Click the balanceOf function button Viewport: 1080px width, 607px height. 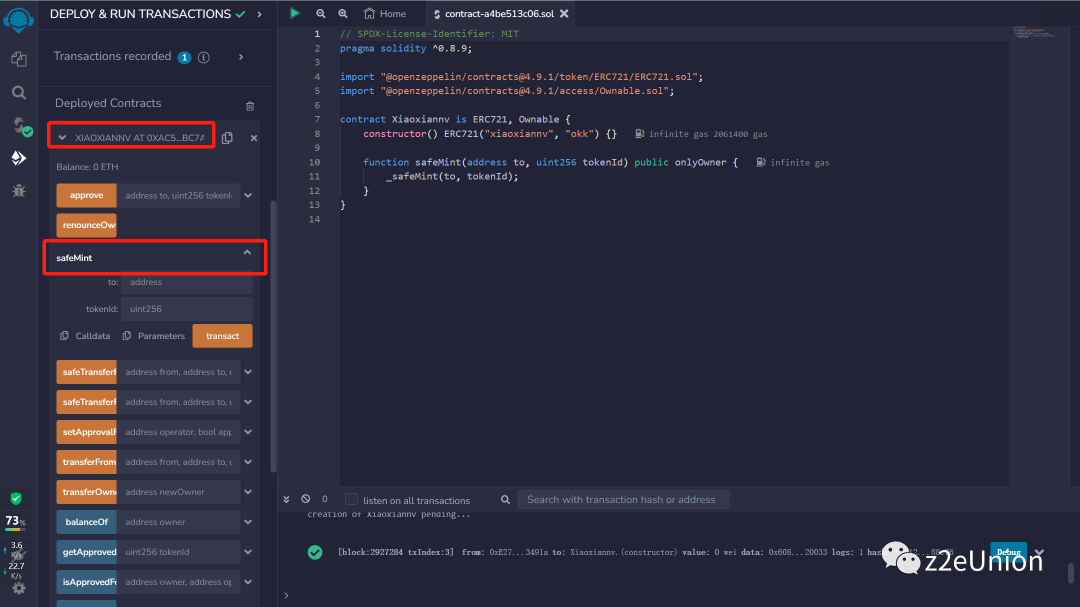click(86, 522)
